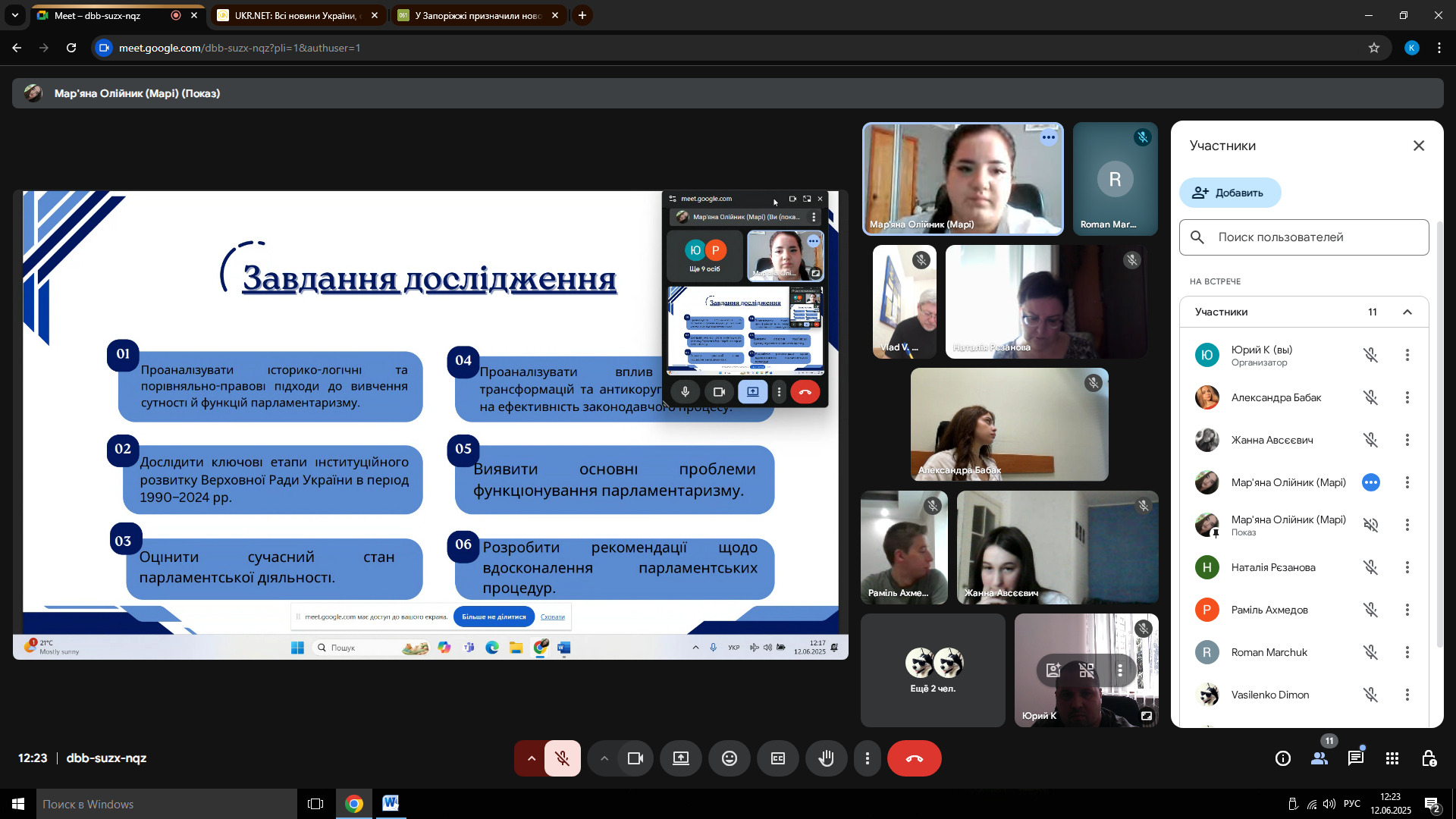Click the raise hand icon

826,758
